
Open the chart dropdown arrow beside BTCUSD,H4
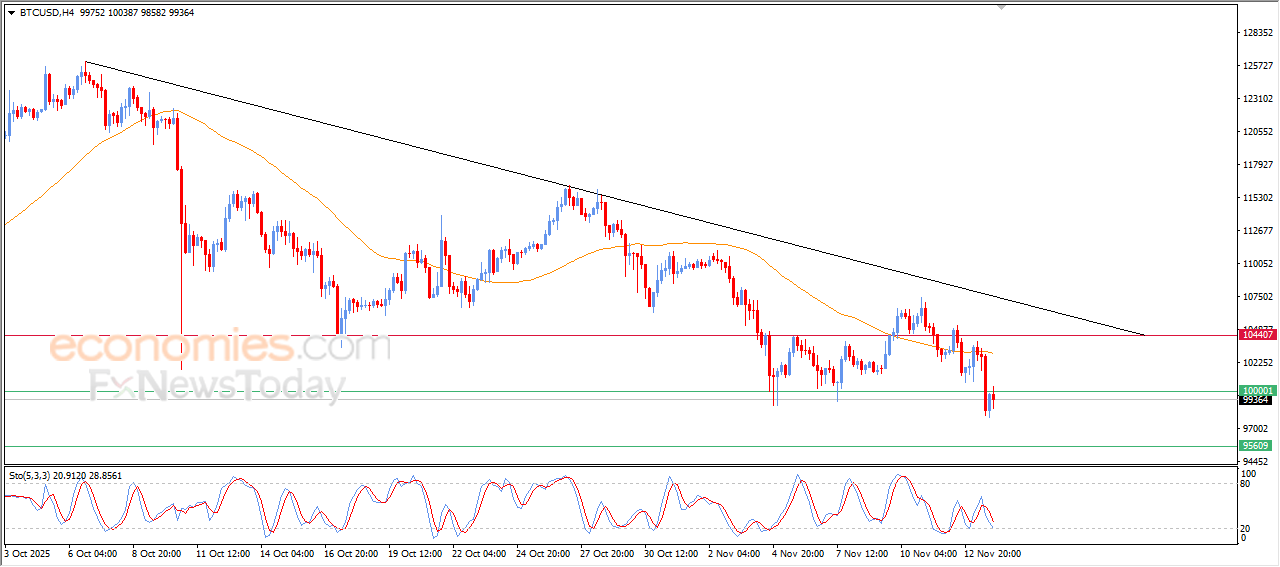point(11,13)
